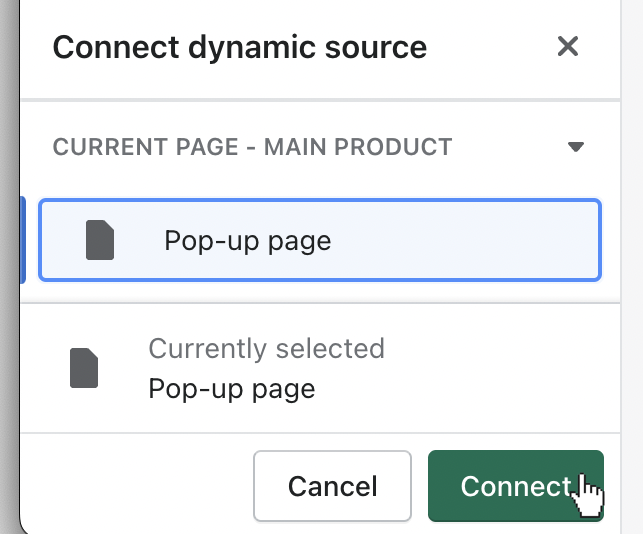Click the page icon in highlighted row
643x534 pixels.
point(100,240)
